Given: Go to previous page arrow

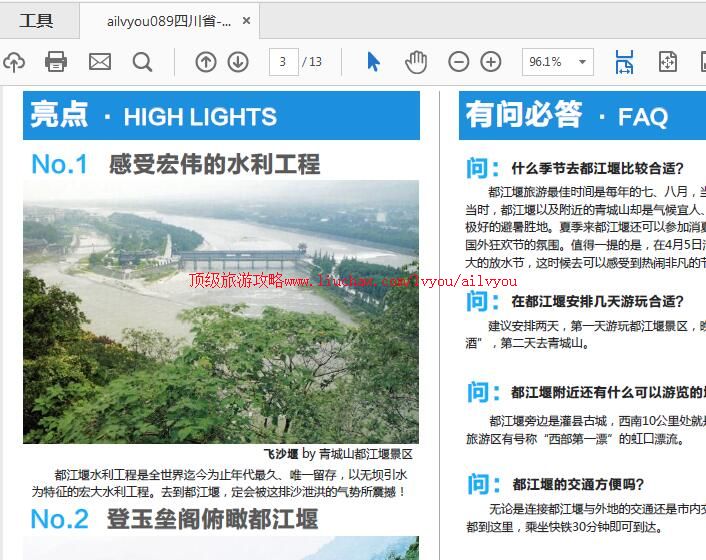Looking at the screenshot, I should click(205, 62).
